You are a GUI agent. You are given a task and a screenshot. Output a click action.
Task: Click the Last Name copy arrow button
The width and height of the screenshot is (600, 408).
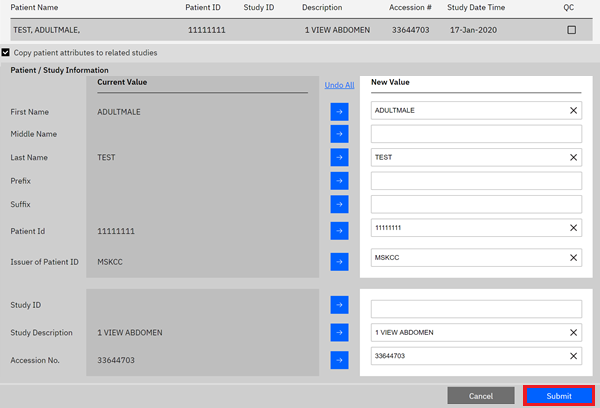click(340, 157)
